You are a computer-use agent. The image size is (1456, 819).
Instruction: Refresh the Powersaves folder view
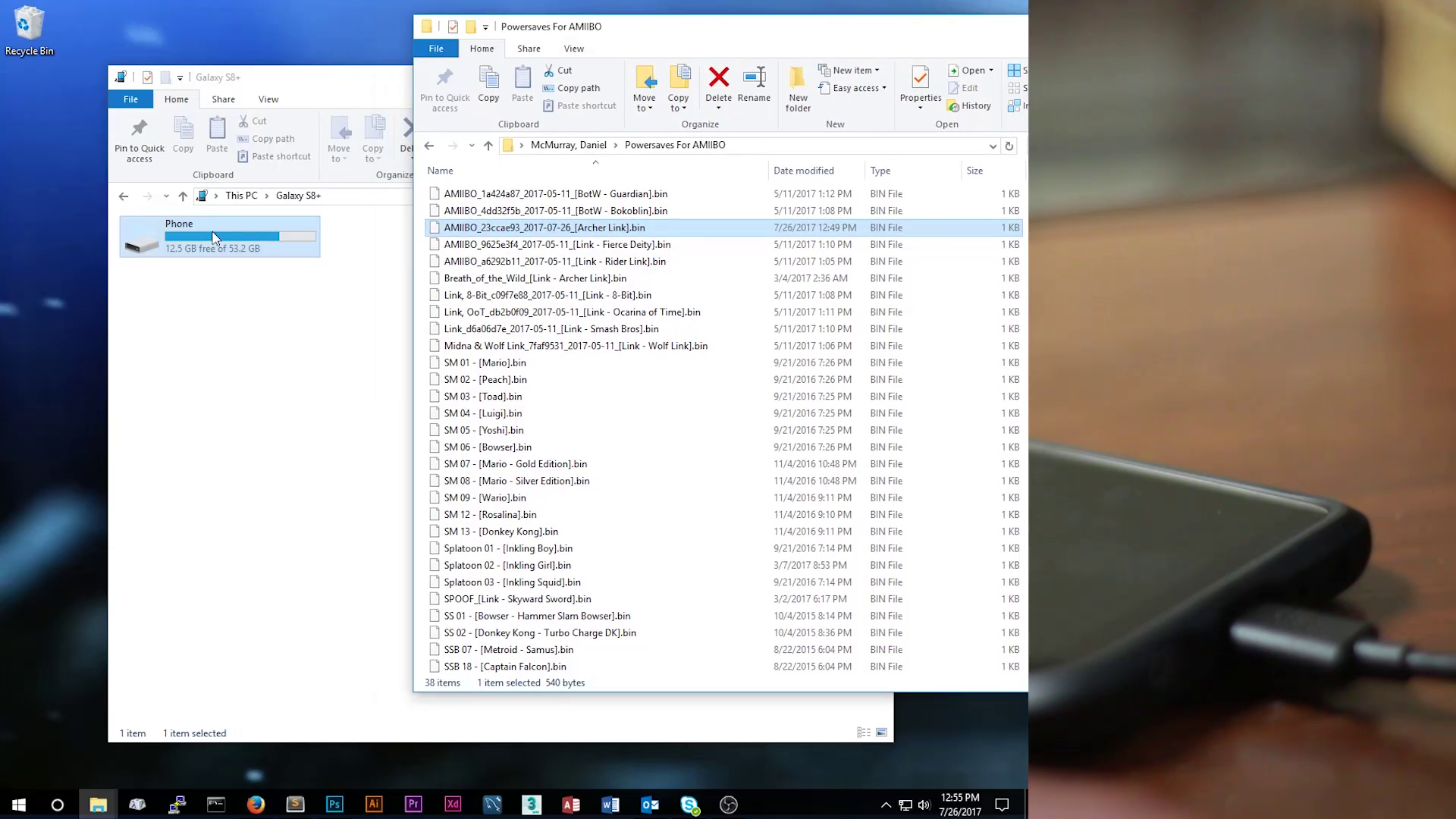tap(1009, 146)
